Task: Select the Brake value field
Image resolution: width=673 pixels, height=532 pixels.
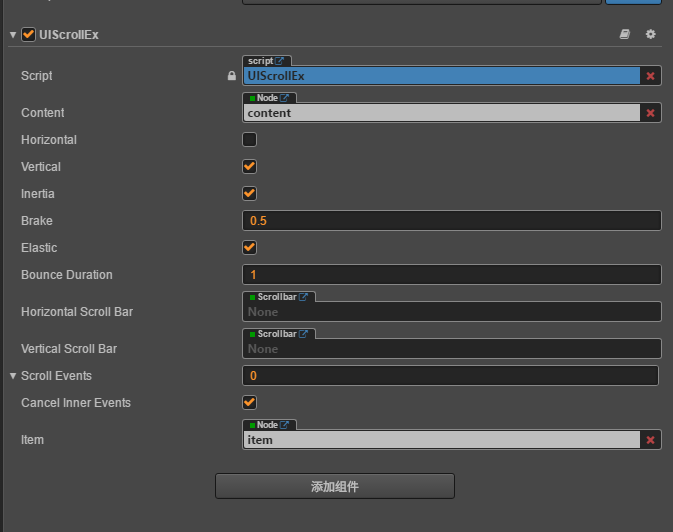Action: (452, 221)
